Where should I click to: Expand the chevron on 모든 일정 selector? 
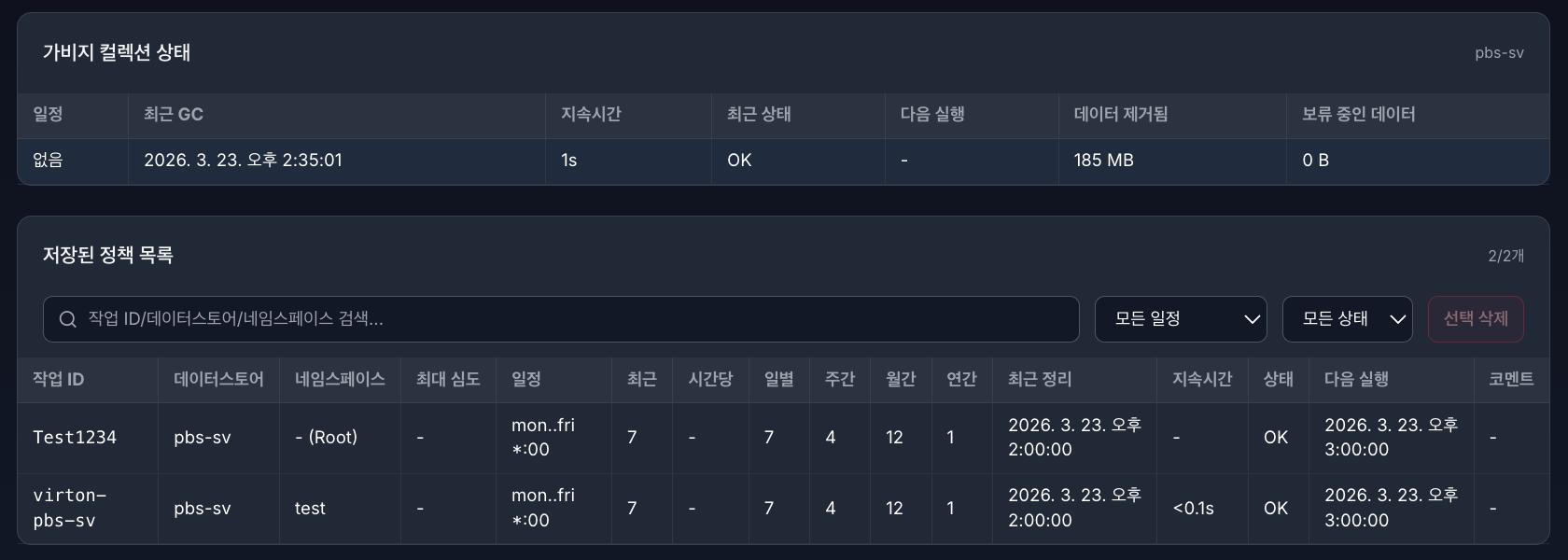(1252, 318)
